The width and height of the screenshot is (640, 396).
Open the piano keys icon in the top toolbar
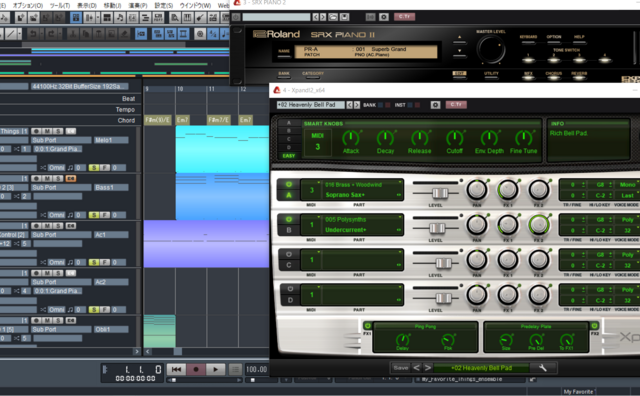click(187, 18)
